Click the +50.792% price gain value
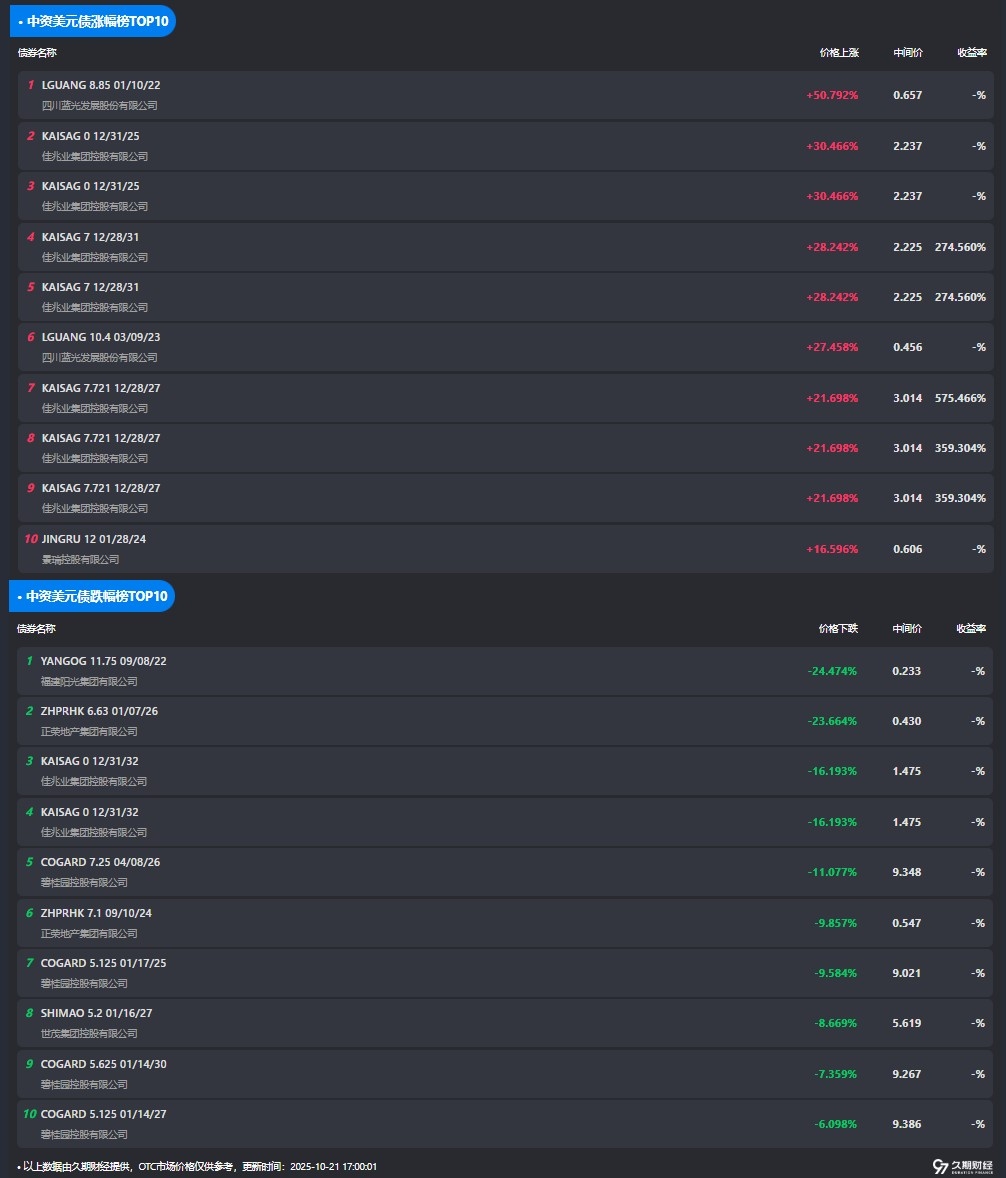The height and width of the screenshot is (1178, 1006). (831, 95)
